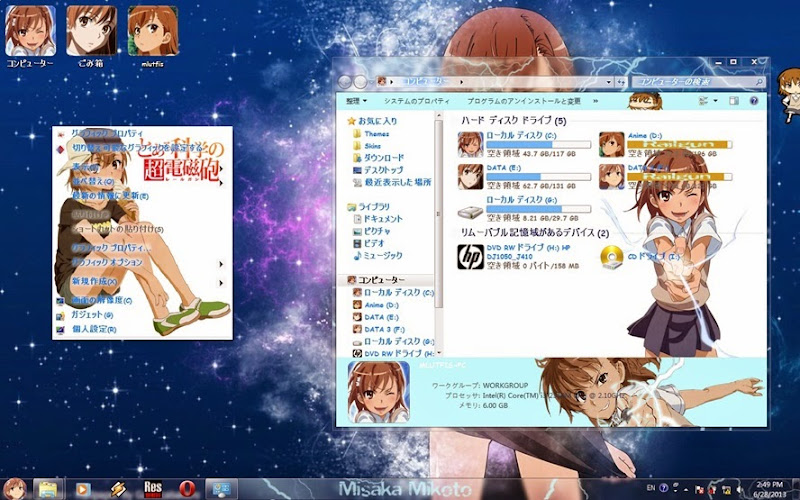
Task: Expand the 並べ替え(O) submenu arrow
Action: (x=221, y=182)
